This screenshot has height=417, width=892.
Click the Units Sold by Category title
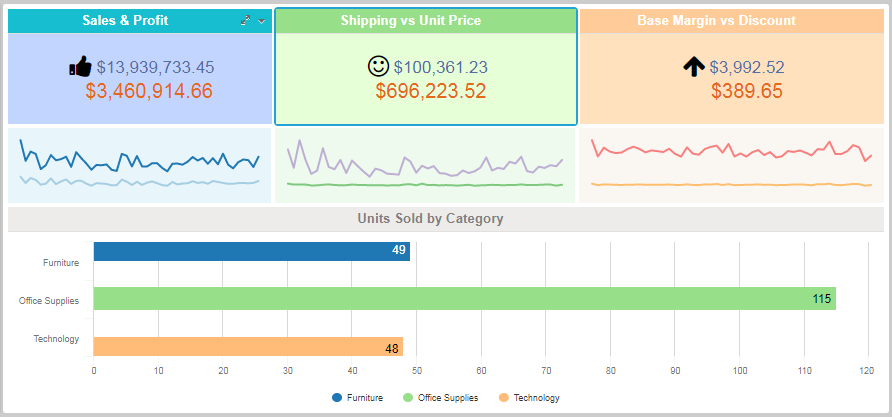[430, 218]
